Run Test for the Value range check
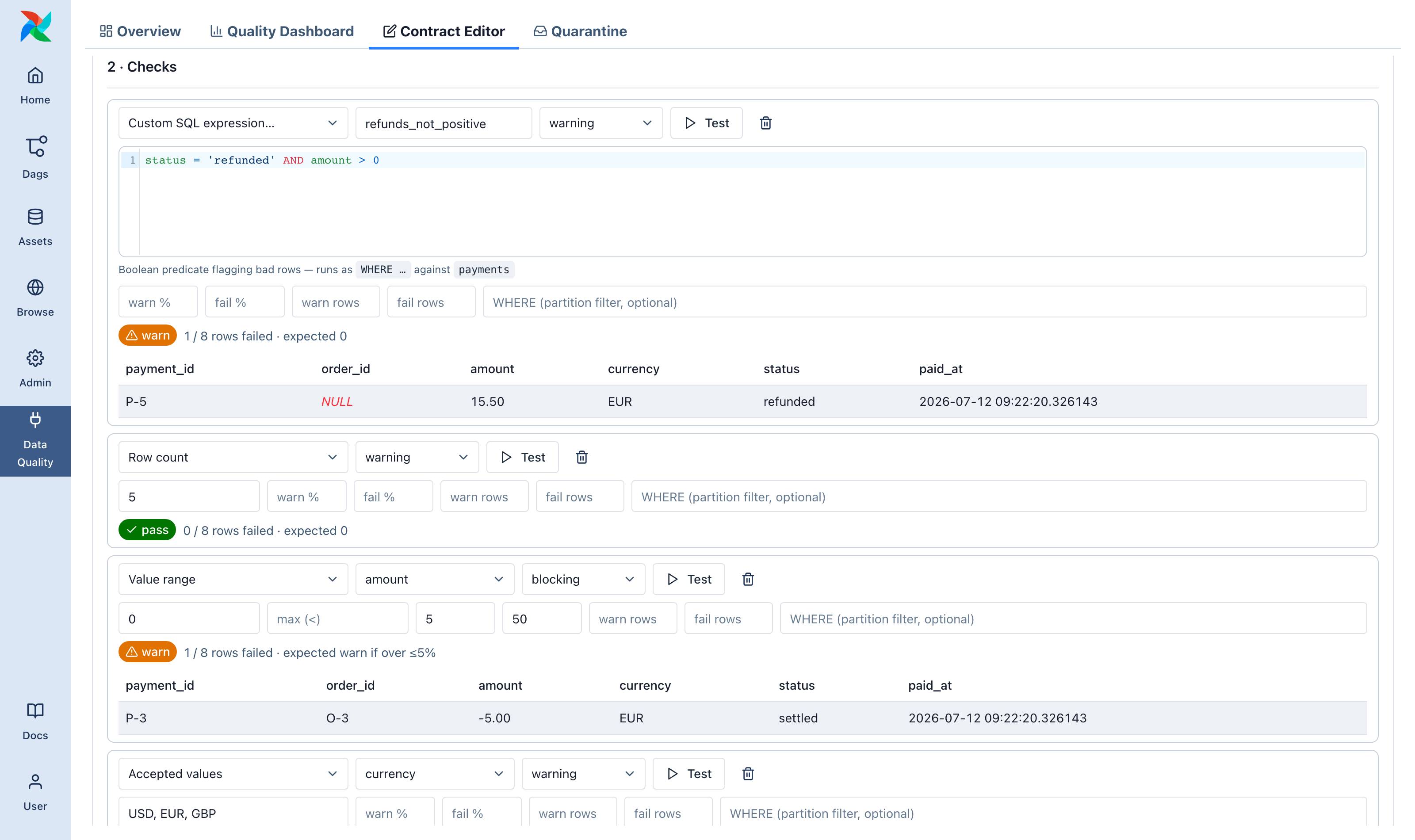The width and height of the screenshot is (1415, 840). [x=689, y=579]
